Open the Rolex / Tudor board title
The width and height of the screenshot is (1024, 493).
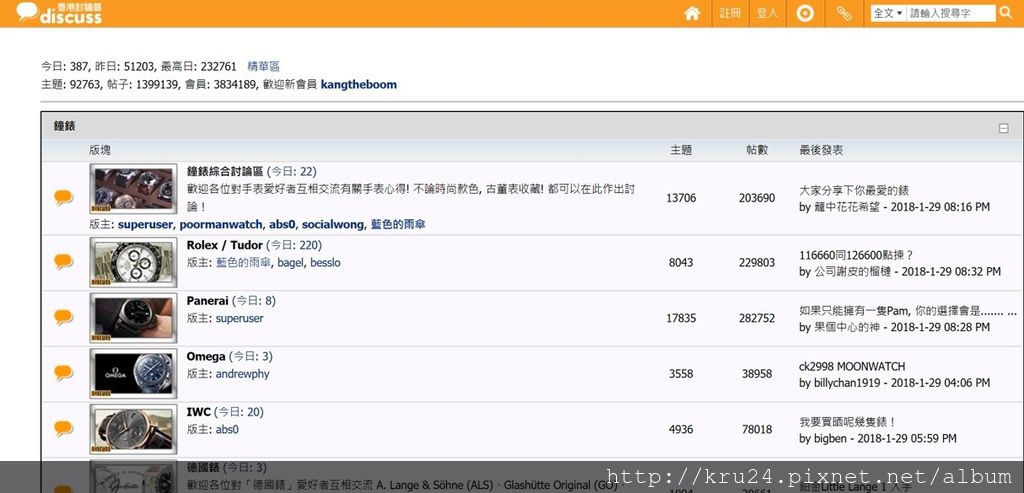pyautogui.click(x=225, y=245)
